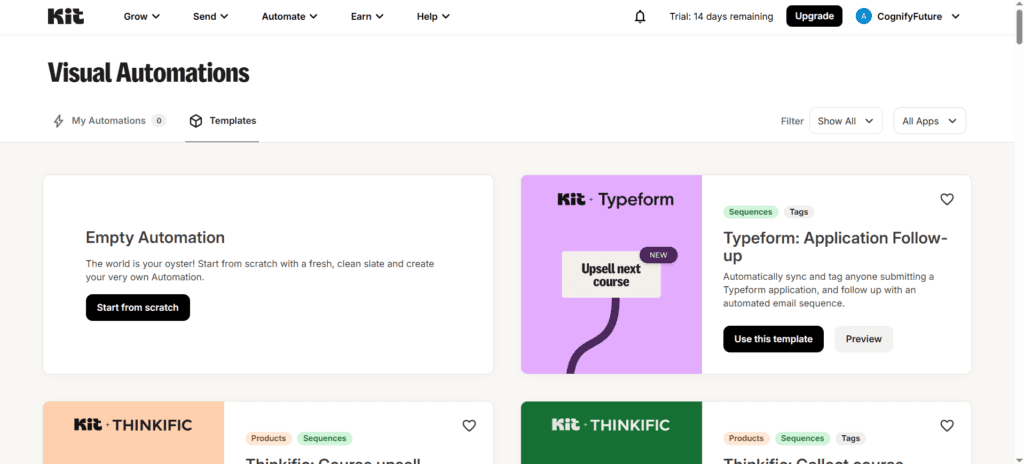The image size is (1024, 464).
Task: Open the Show All filter dropdown
Action: 846,121
